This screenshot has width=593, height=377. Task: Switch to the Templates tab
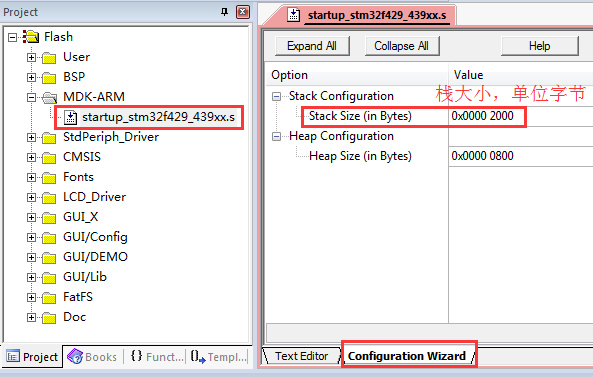click(219, 357)
